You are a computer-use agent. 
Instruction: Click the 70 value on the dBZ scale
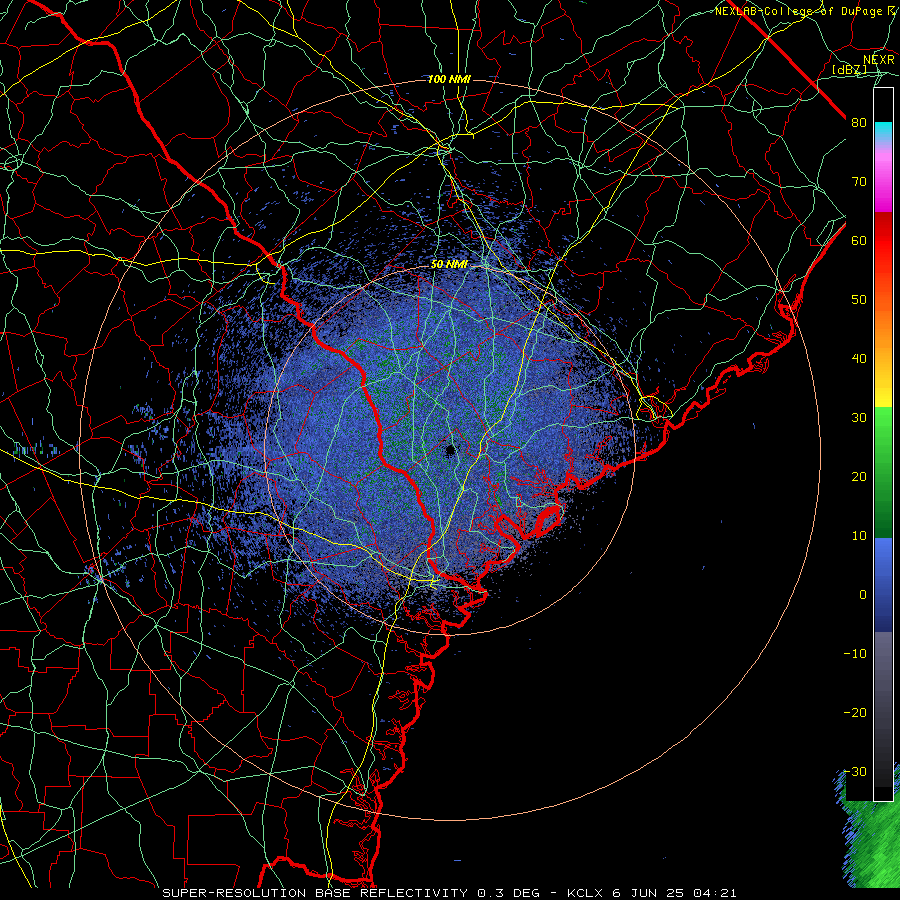click(859, 181)
